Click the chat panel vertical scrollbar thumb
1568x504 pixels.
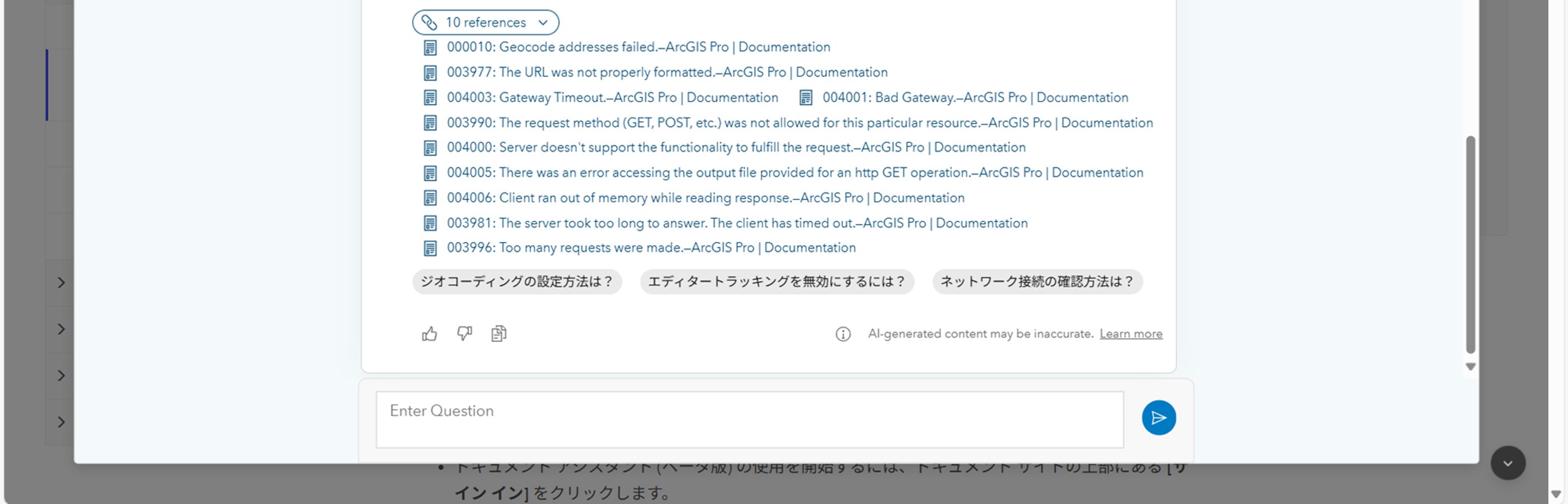click(x=1470, y=245)
